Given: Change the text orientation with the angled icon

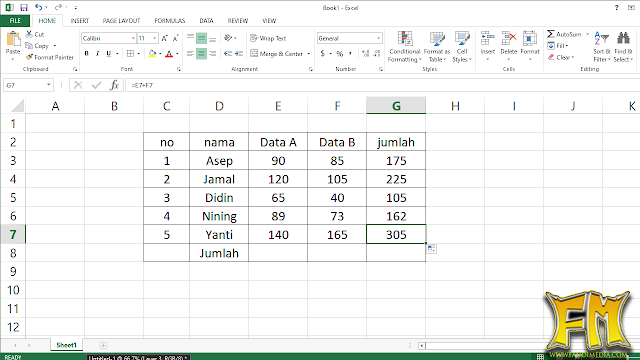Looking at the screenshot, I should 228,38.
